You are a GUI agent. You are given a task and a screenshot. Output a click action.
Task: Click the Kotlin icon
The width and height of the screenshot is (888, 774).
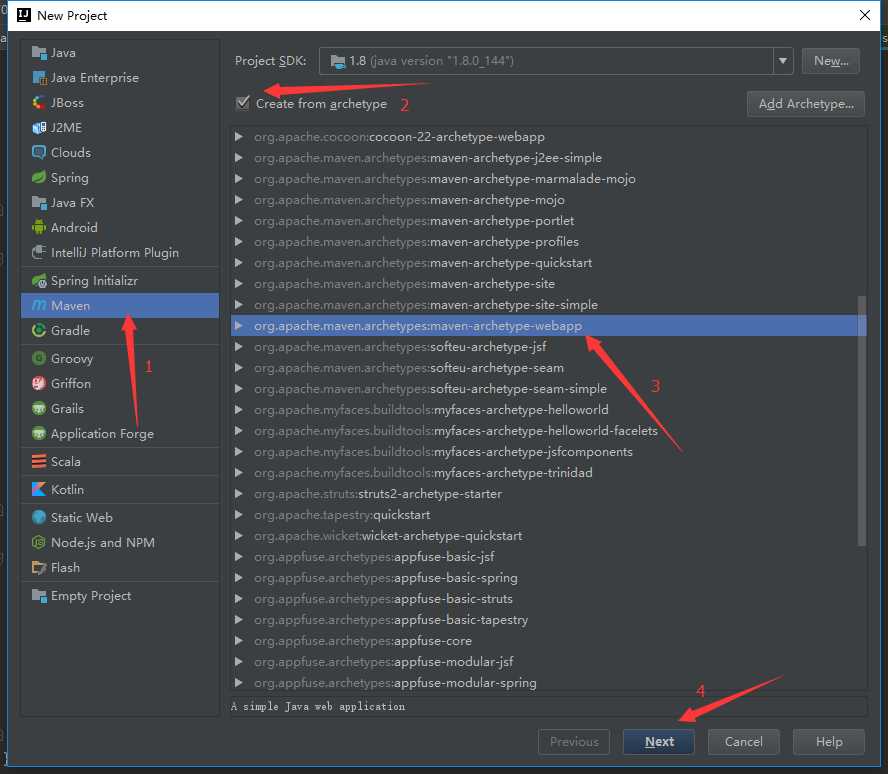point(39,489)
